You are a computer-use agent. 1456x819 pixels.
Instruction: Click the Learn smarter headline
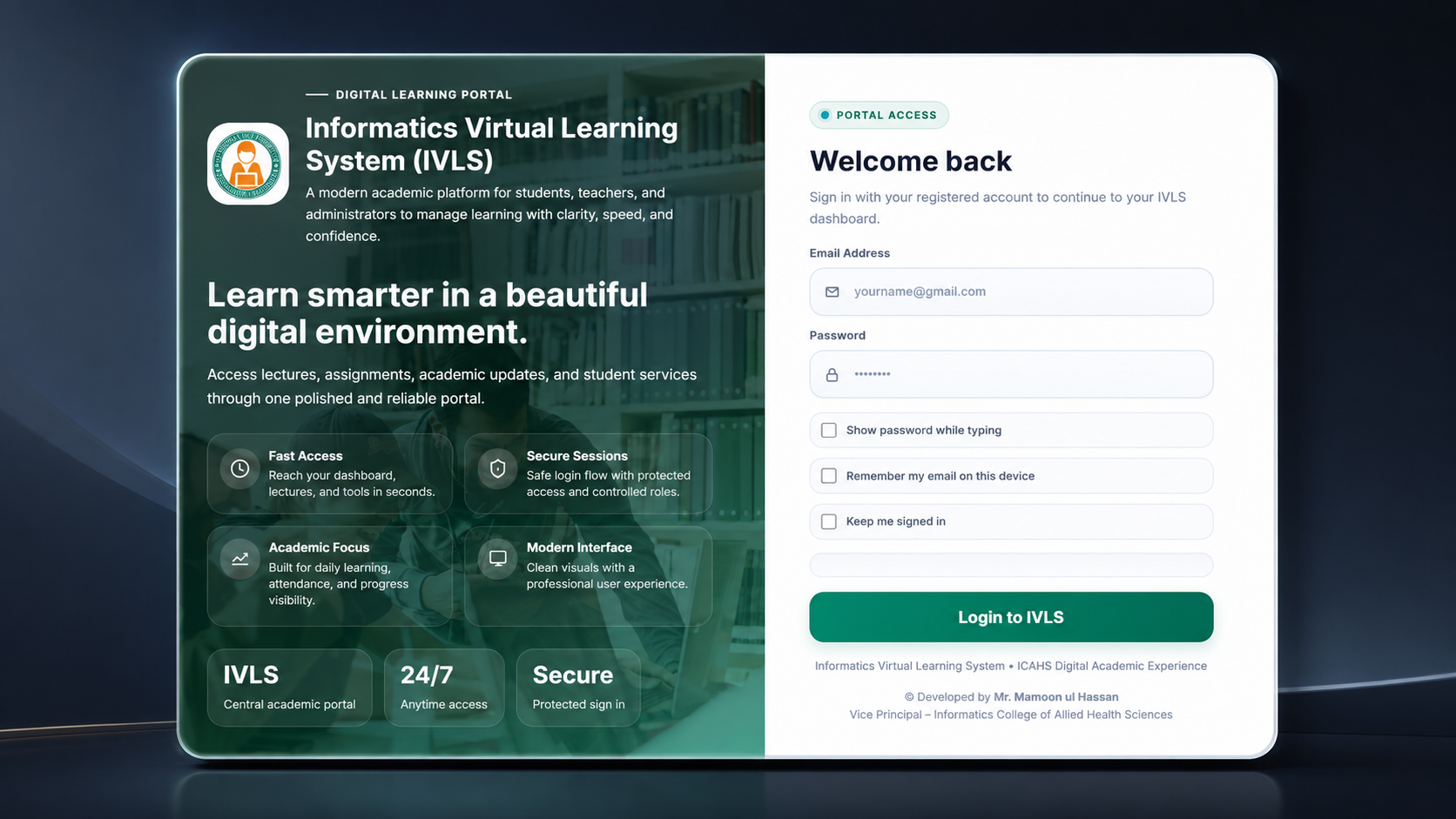click(427, 313)
